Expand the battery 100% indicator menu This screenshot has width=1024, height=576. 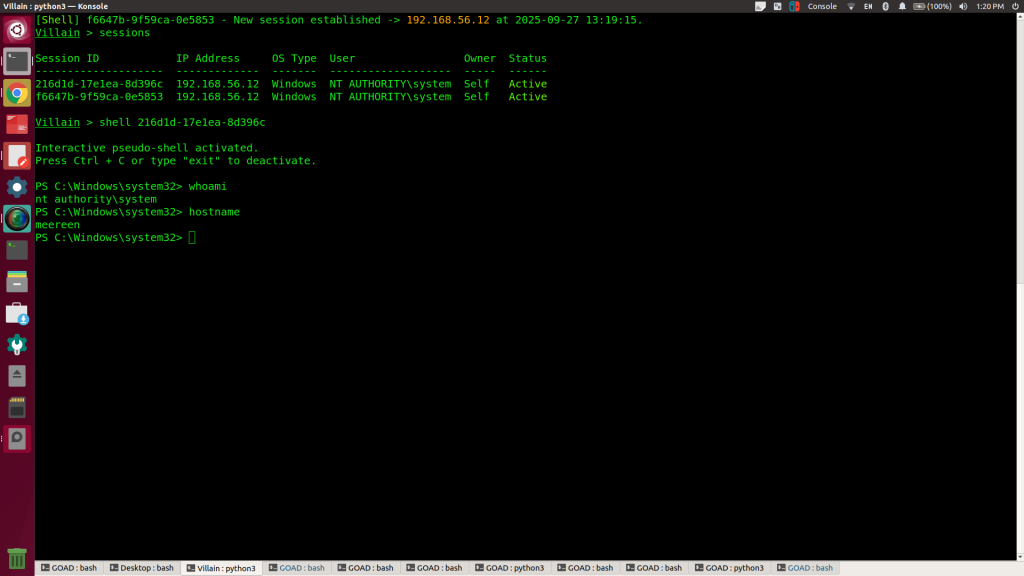[x=924, y=6]
